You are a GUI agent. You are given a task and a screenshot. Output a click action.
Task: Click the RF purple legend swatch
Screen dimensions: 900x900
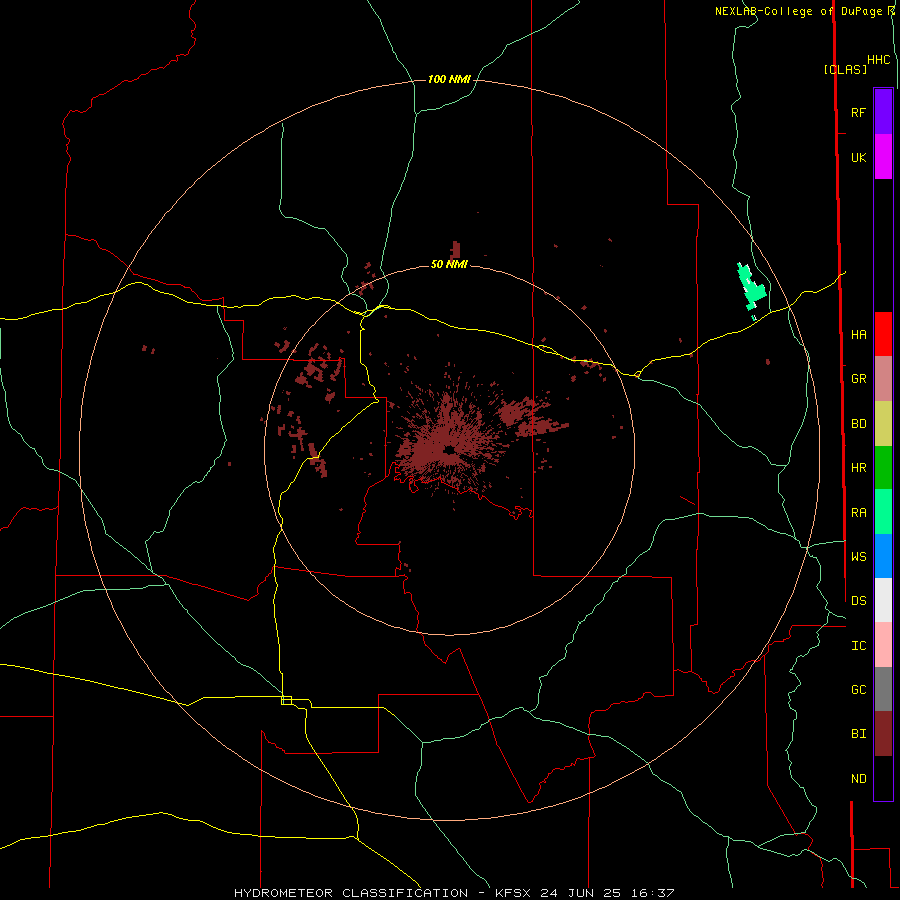[x=883, y=112]
